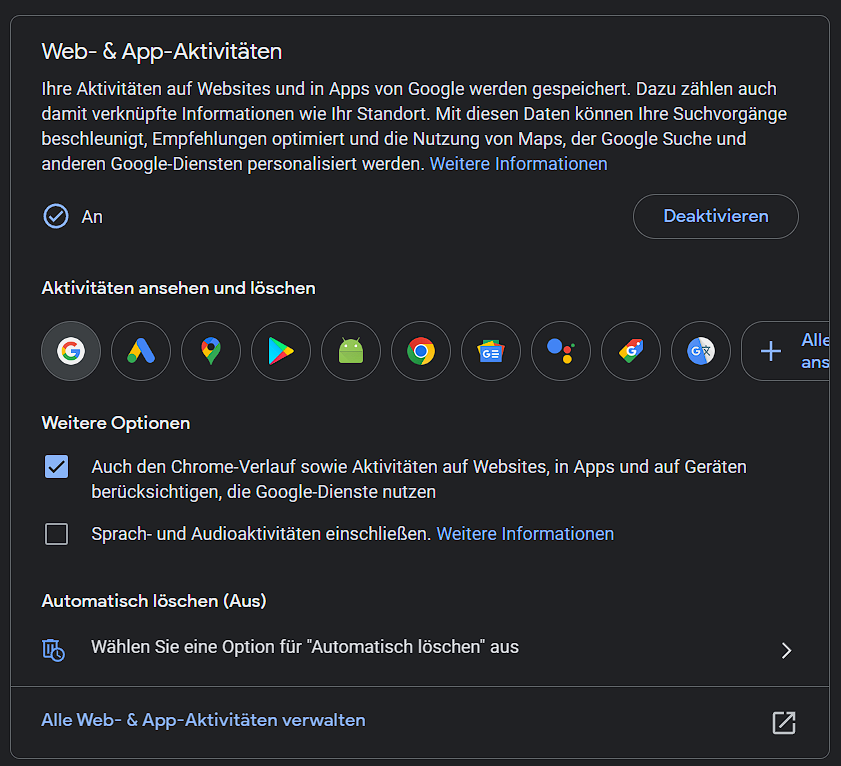Open Google Assistant activity icon
The width and height of the screenshot is (841, 766).
click(x=561, y=351)
